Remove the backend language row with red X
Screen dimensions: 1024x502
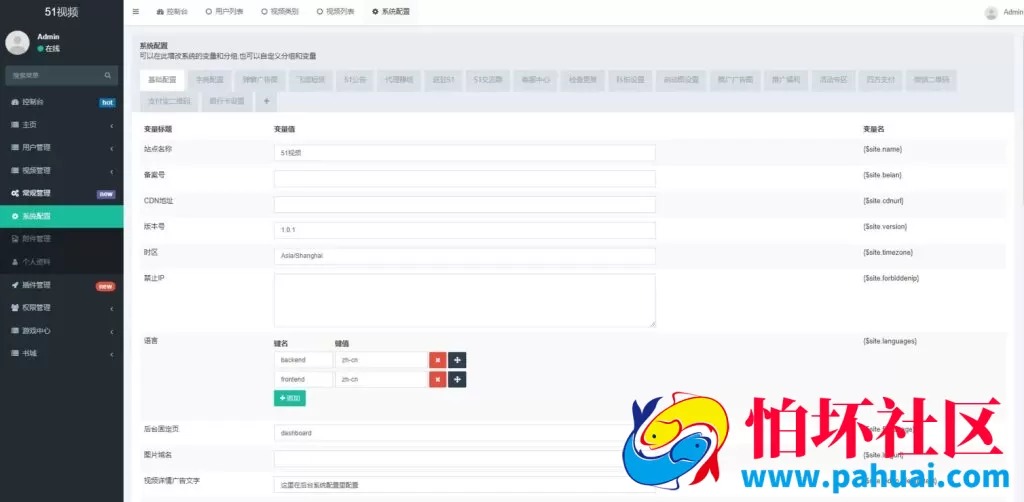(x=438, y=360)
